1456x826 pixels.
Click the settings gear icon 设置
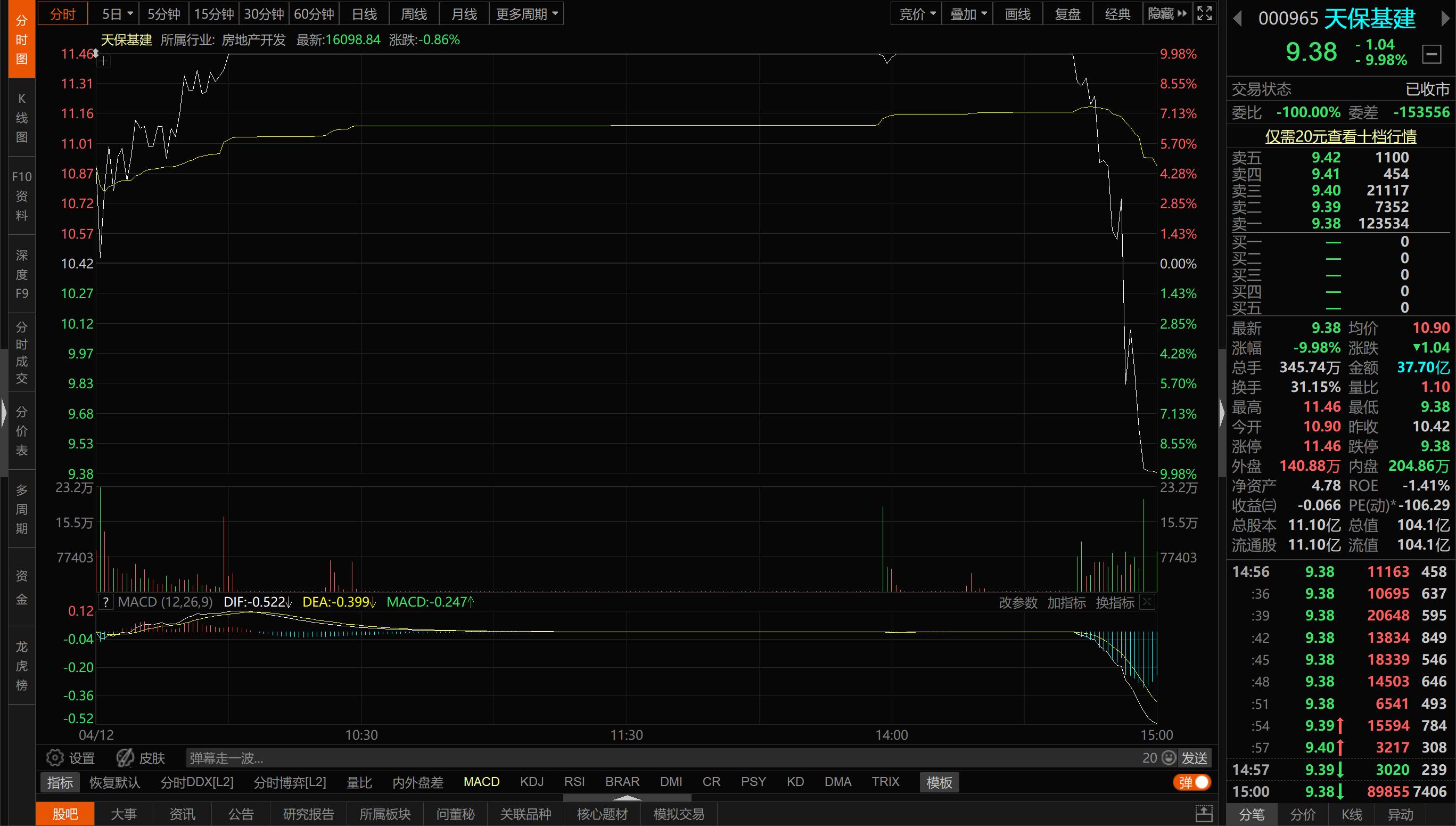point(55,757)
